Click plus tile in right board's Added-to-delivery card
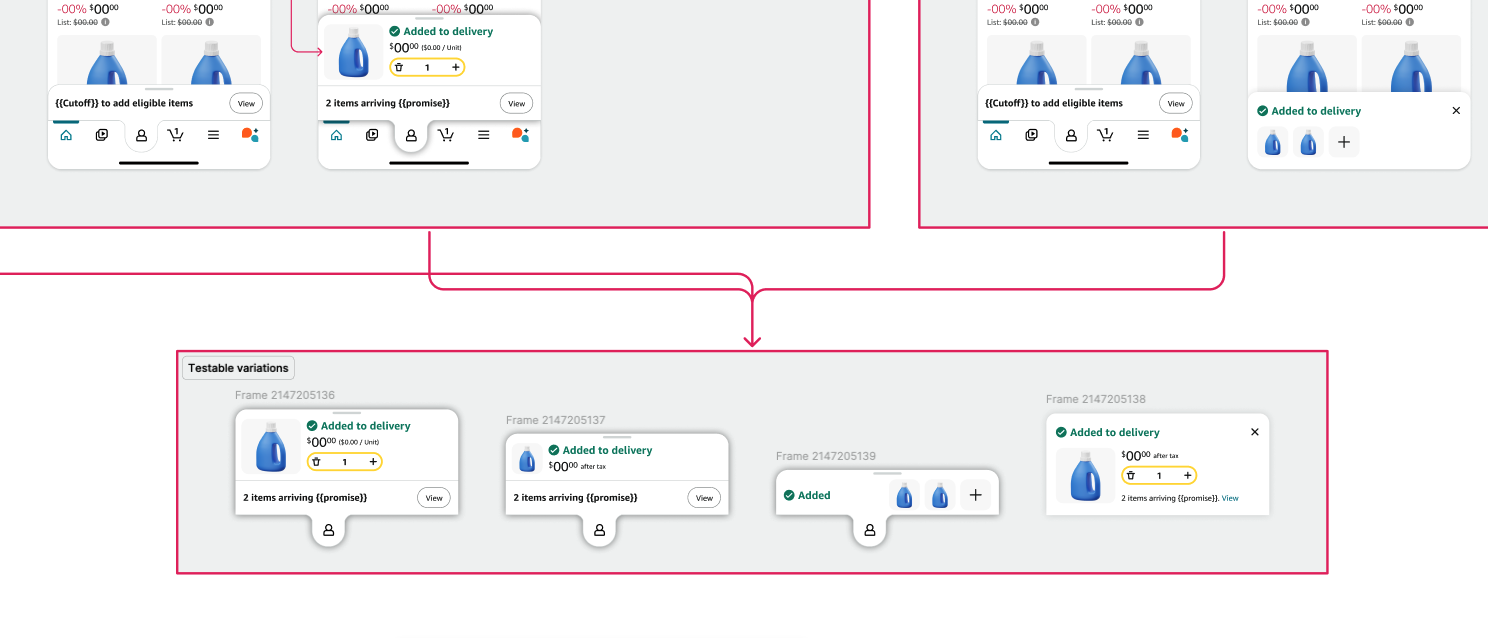 pos(1344,143)
